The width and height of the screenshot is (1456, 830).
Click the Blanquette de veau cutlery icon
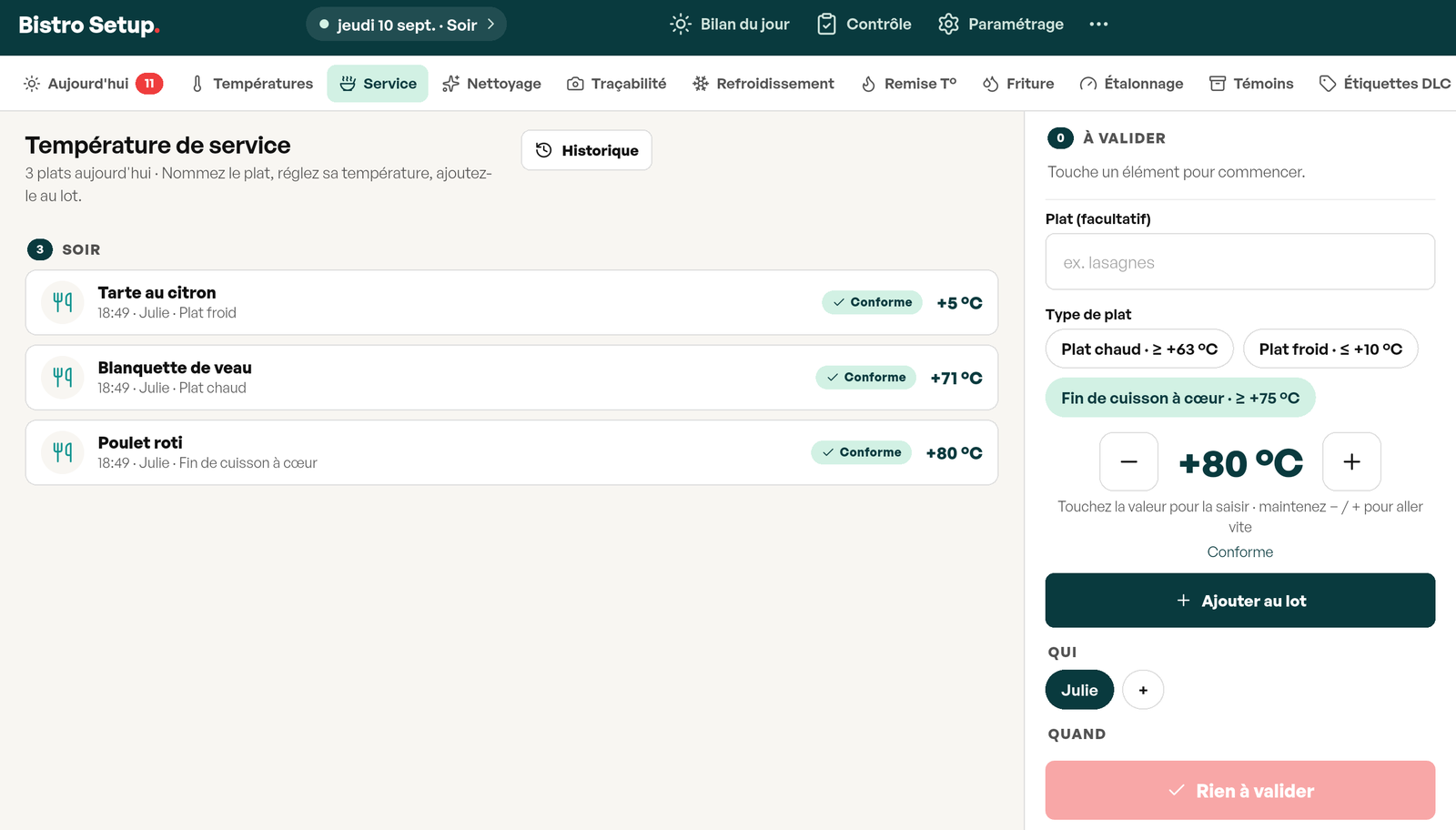pos(63,377)
